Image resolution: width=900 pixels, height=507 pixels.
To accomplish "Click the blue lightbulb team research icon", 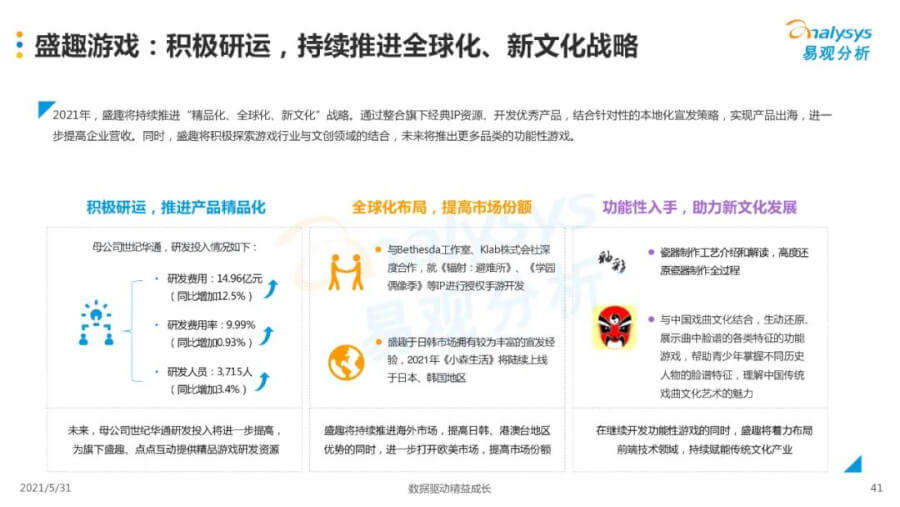I will point(96,323).
